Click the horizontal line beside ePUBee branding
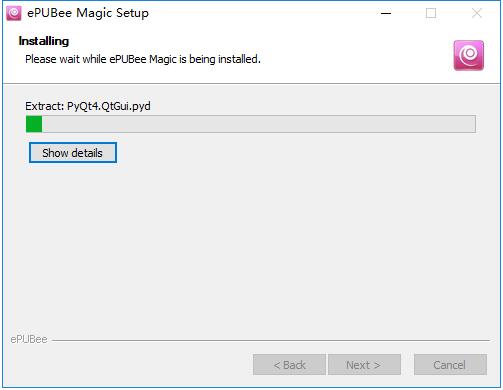This screenshot has width=503, height=390. [x=271, y=340]
